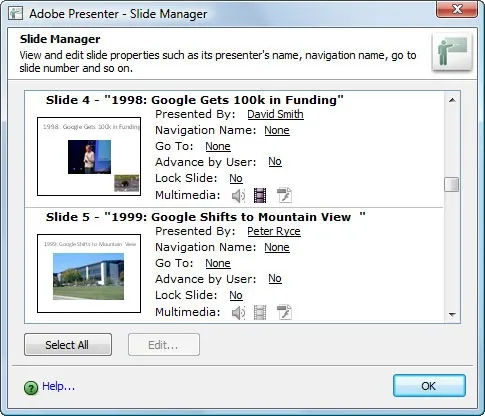The width and height of the screenshot is (485, 416).
Task: Click the Flash file icon for Slide 4
Action: tap(285, 195)
